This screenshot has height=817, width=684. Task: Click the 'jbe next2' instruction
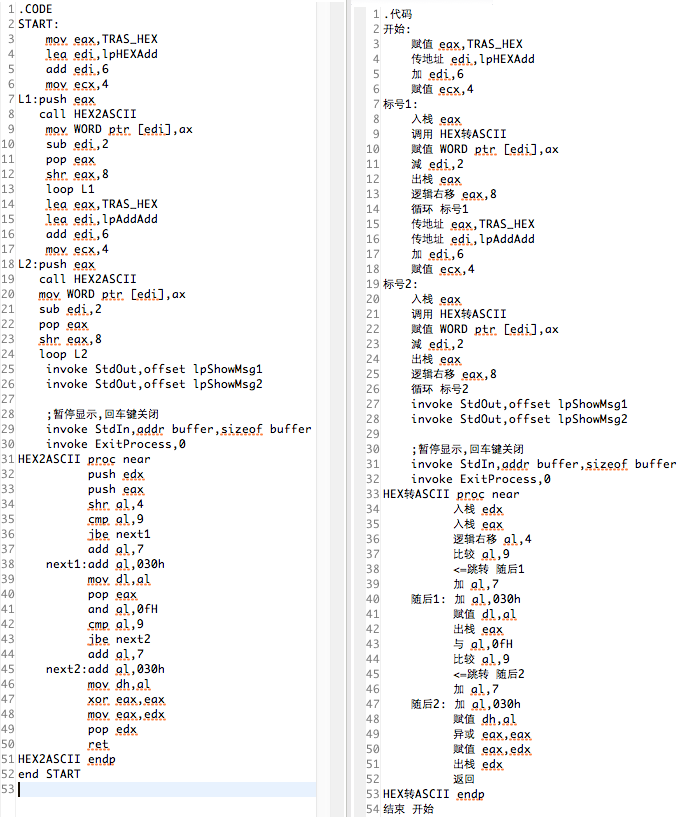click(119, 639)
